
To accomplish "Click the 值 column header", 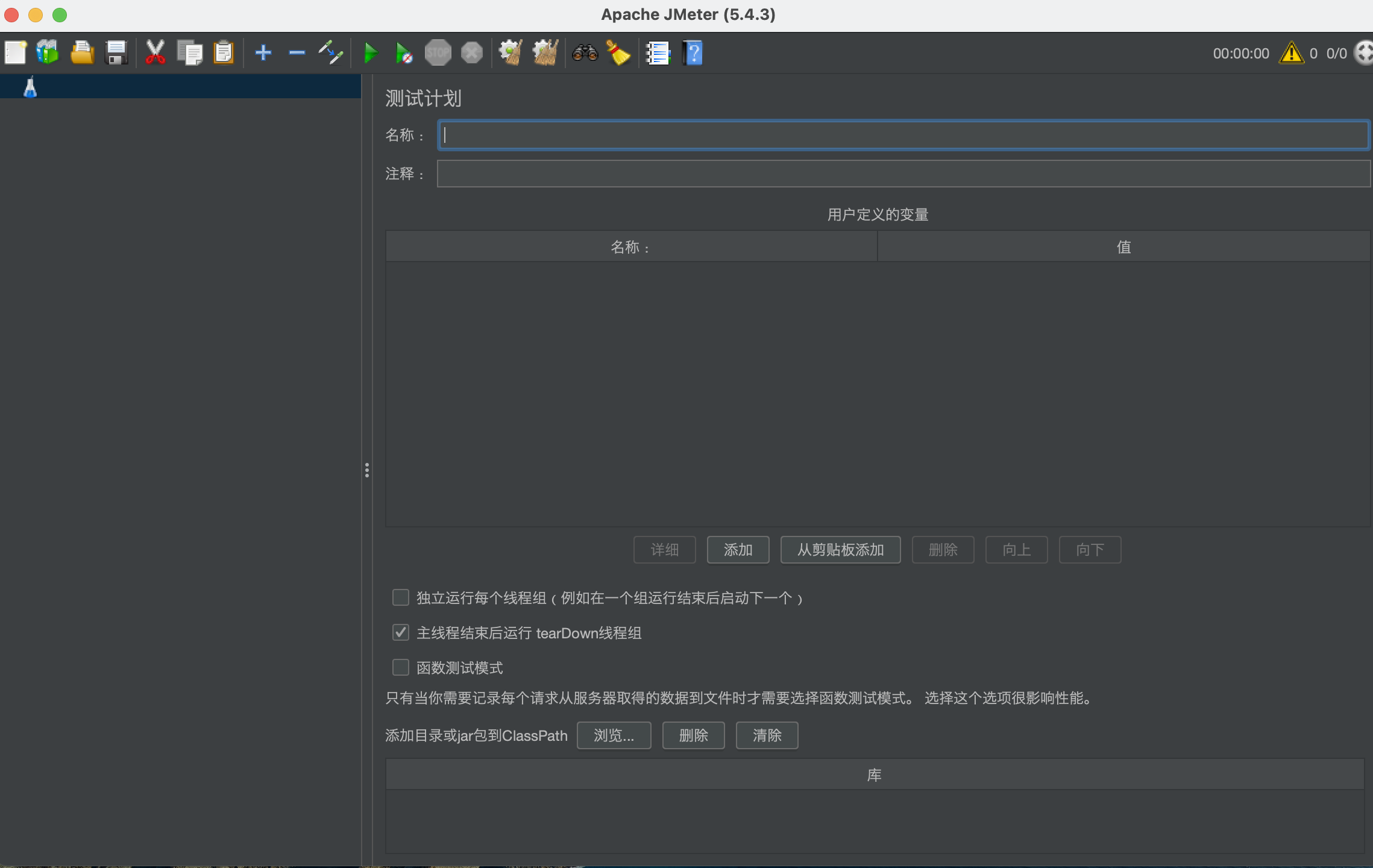I will tap(1123, 247).
